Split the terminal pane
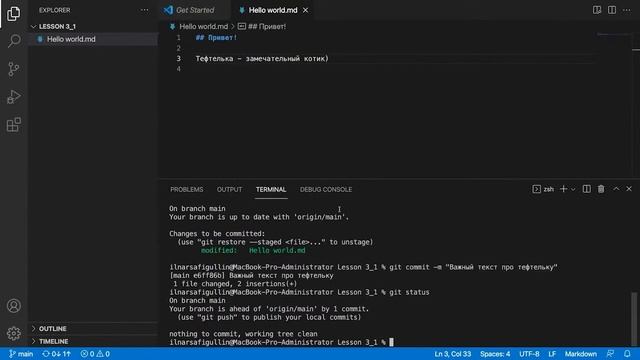Screen dimensions: 640x360 [587, 189]
